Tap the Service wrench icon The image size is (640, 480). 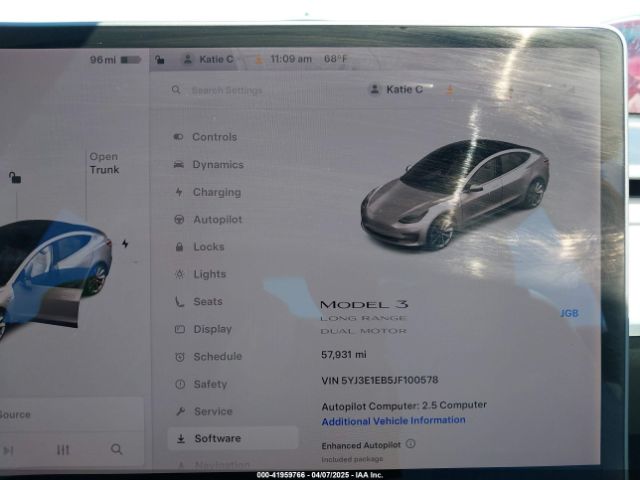[179, 411]
